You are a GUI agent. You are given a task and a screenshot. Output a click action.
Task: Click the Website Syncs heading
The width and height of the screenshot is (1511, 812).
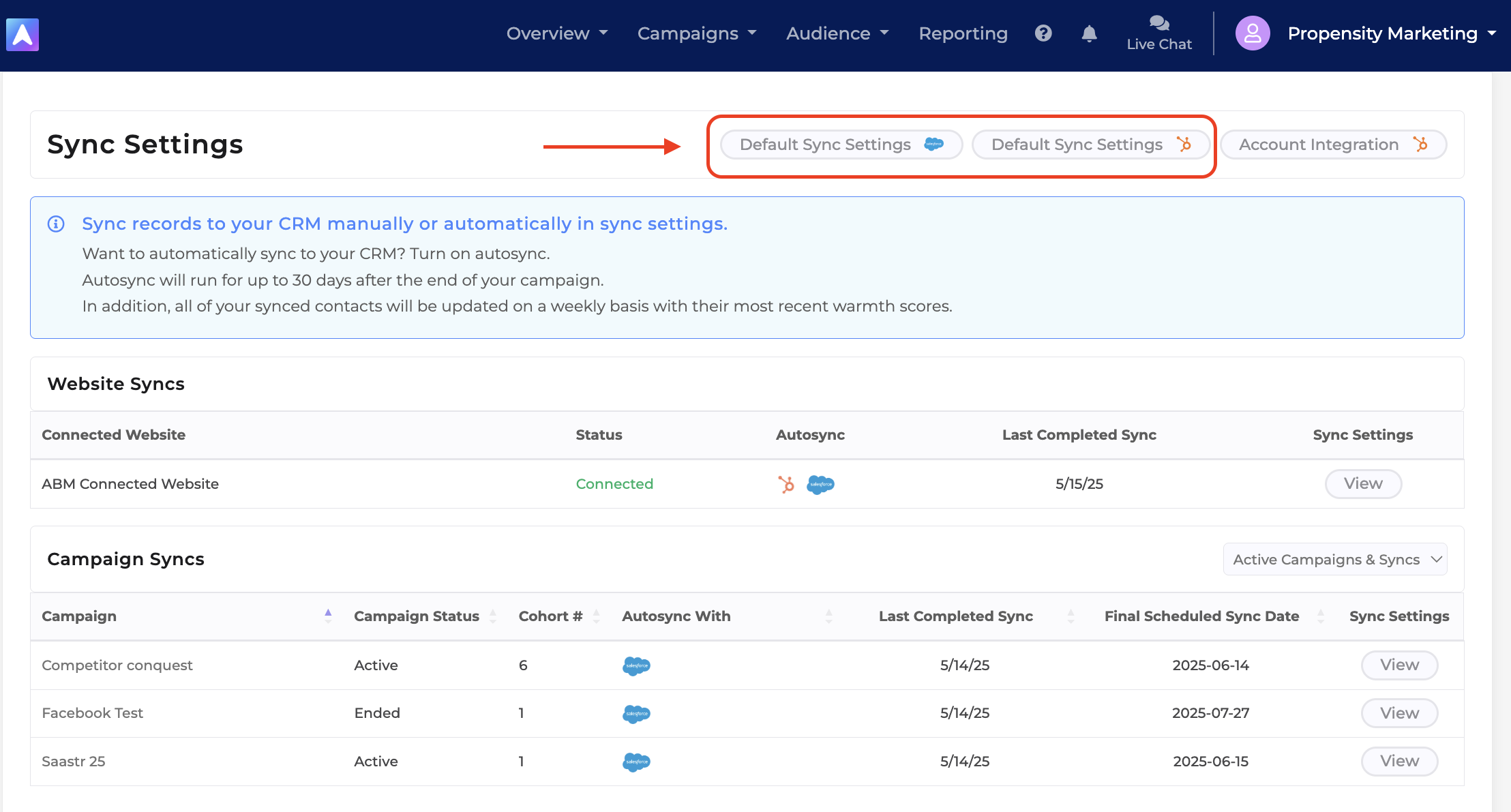pyautogui.click(x=116, y=384)
